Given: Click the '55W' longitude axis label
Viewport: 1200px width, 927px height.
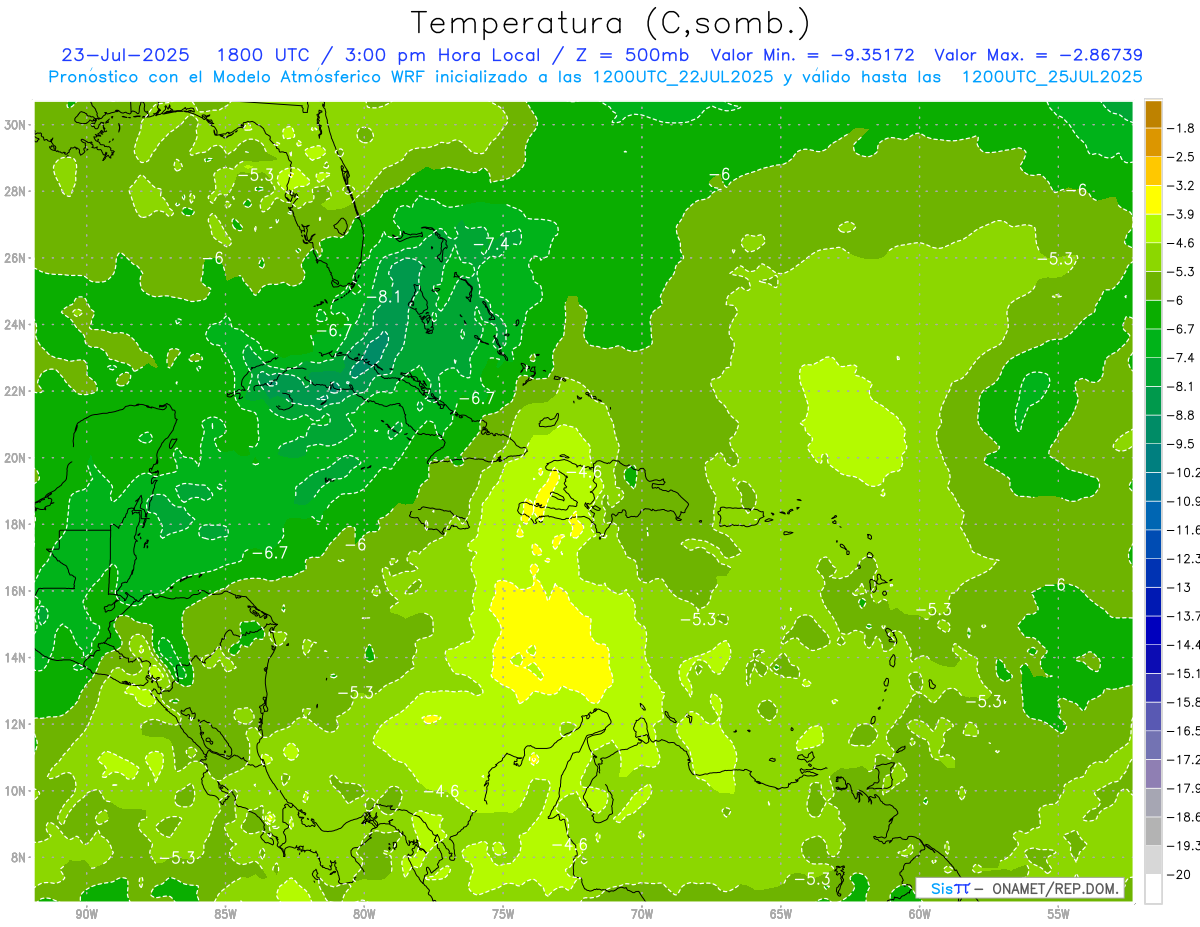Looking at the screenshot, I should [x=1059, y=914].
